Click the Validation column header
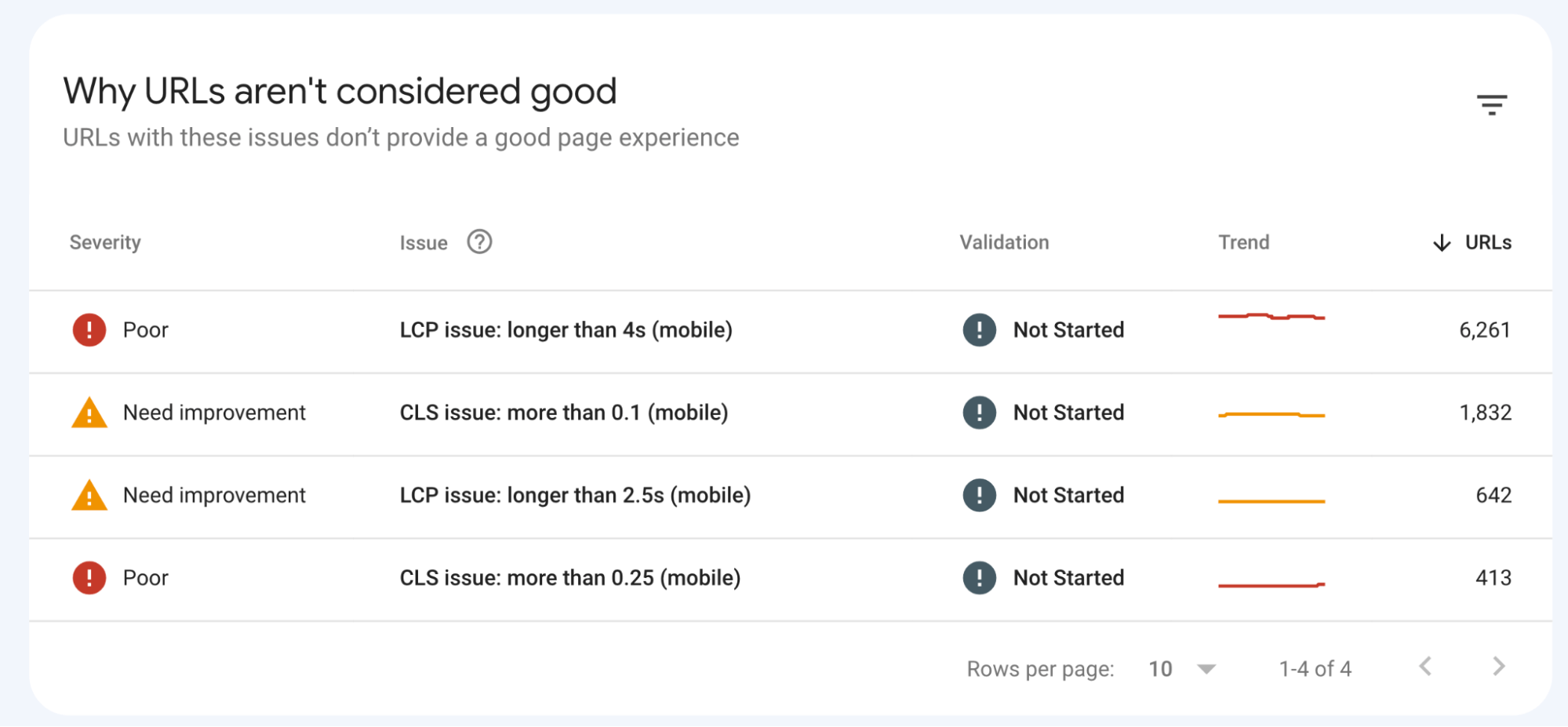The height and width of the screenshot is (727, 1568). click(1004, 242)
